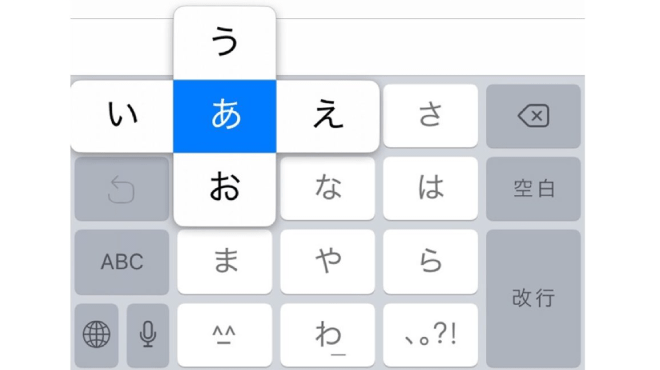Tap the ら key
660x370 pixels.
(x=431, y=262)
